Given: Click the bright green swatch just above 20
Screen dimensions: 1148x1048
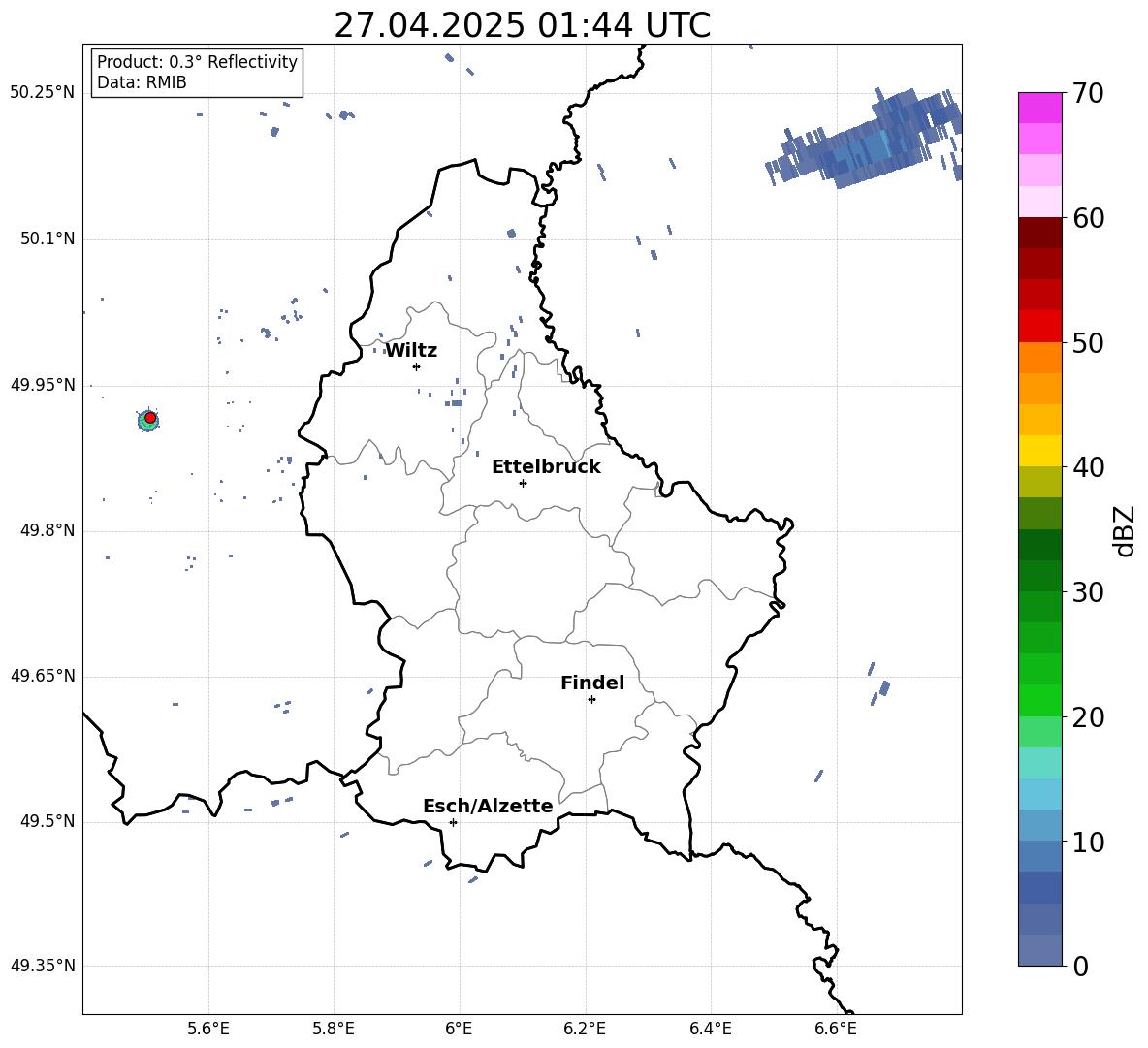Looking at the screenshot, I should (1040, 700).
